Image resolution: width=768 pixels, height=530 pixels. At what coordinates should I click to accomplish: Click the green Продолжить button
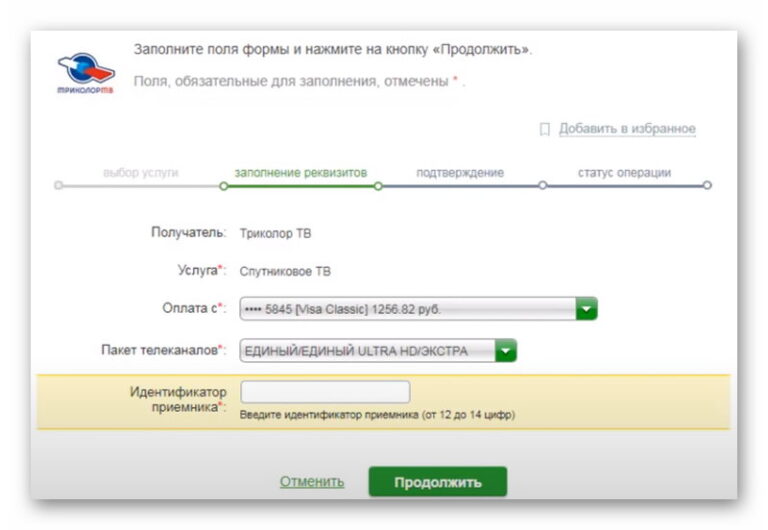point(438,482)
